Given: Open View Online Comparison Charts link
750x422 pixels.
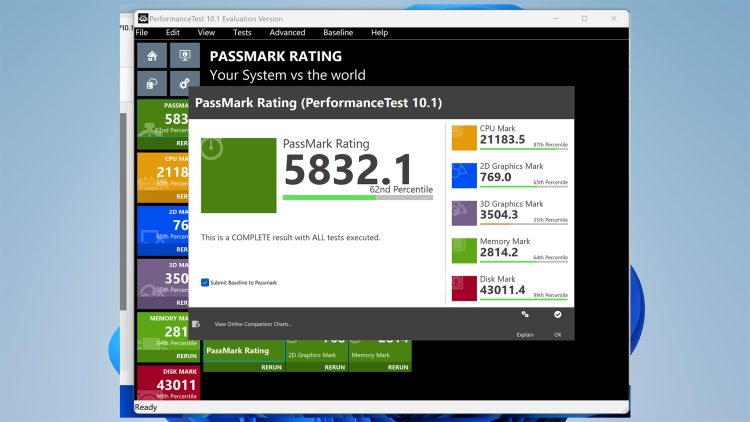Looking at the screenshot, I should coord(253,324).
